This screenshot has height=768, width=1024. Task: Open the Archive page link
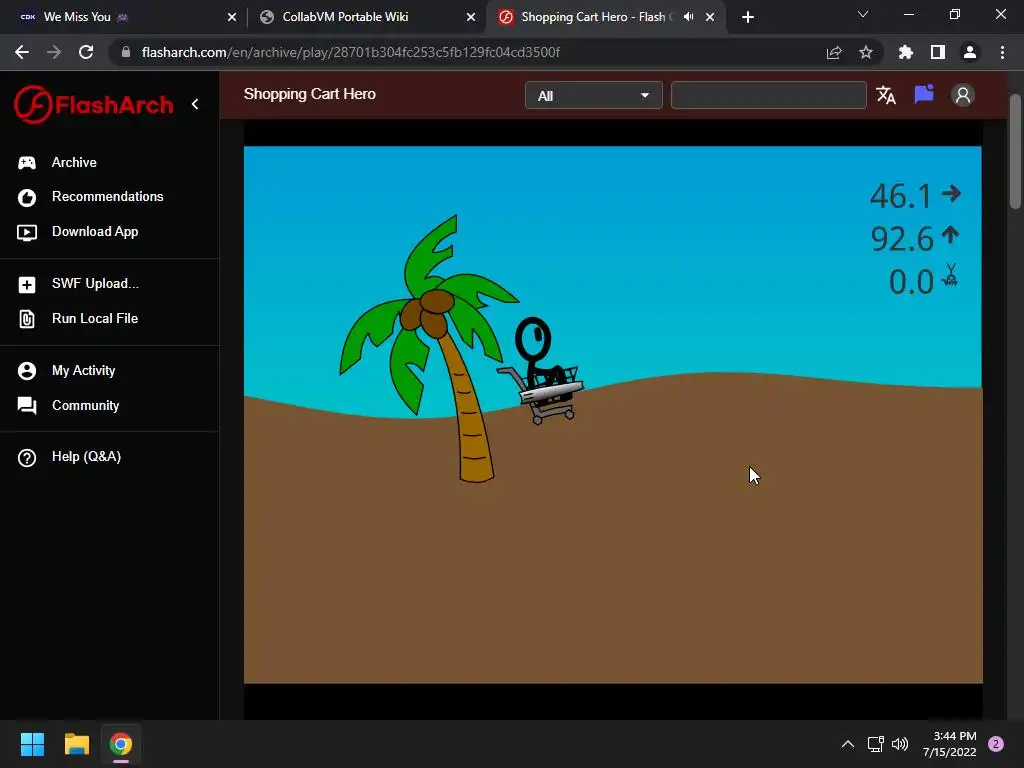74,162
